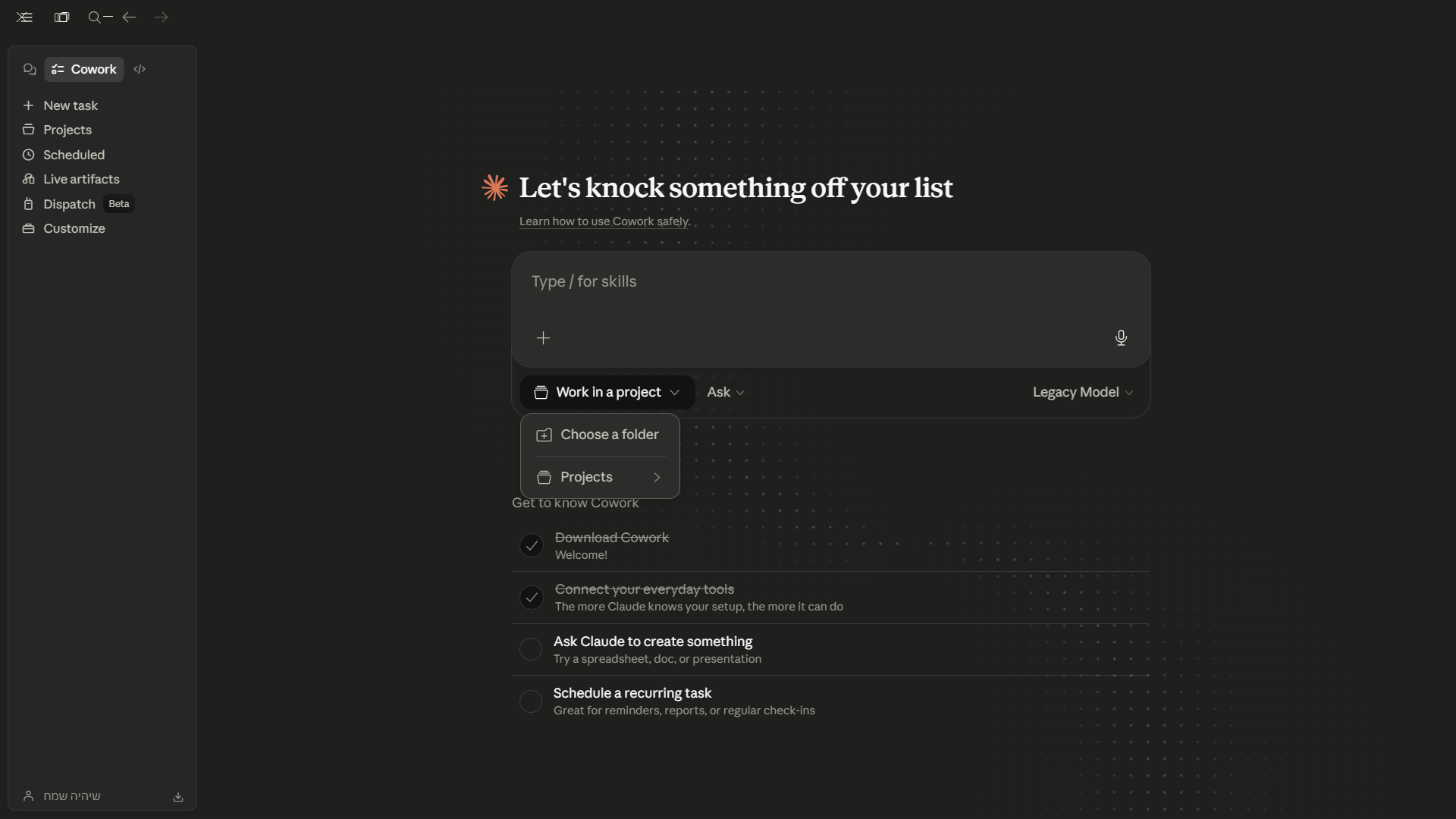1456x819 pixels.
Task: Click the microphone voice input icon
Action: 1121,337
